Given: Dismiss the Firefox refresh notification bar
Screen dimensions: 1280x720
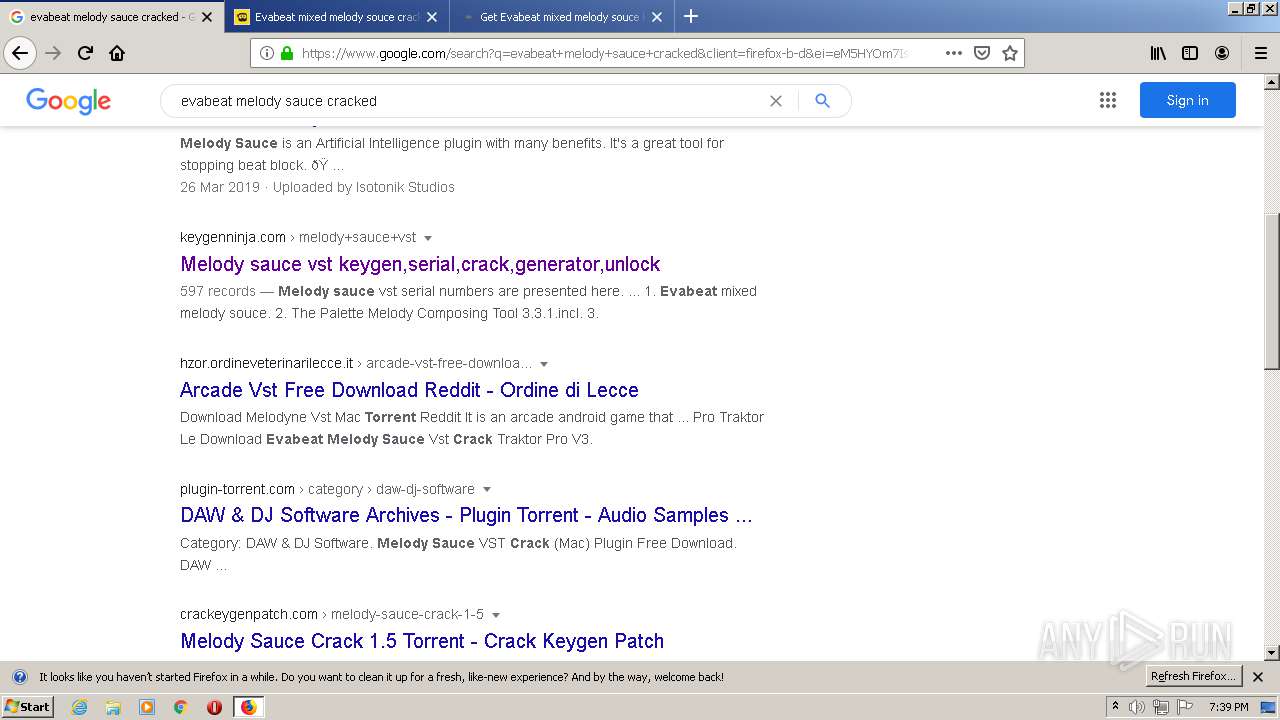Looking at the screenshot, I should pyautogui.click(x=1258, y=677).
